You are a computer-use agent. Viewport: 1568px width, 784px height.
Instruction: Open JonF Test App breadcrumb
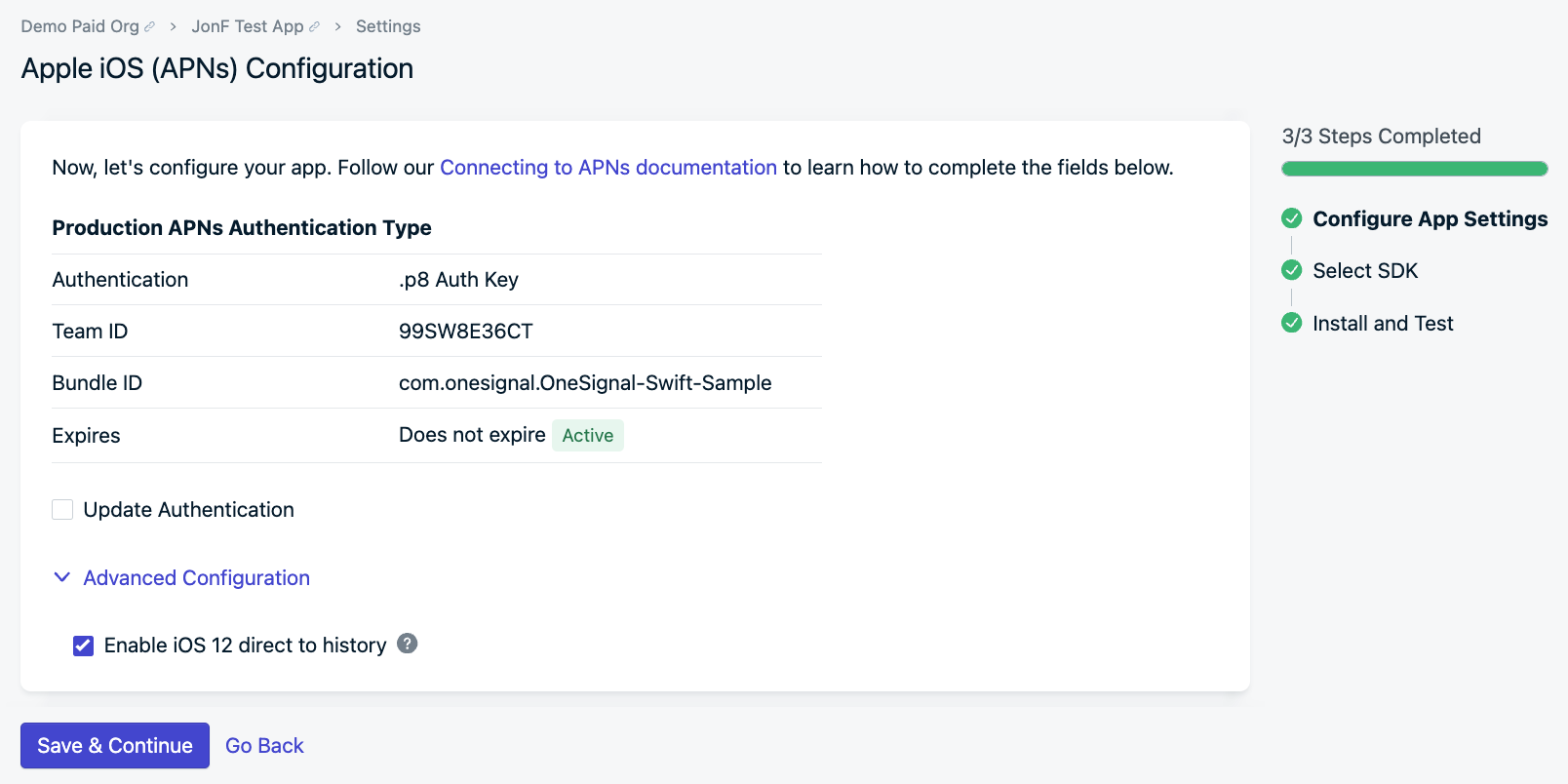coord(248,26)
